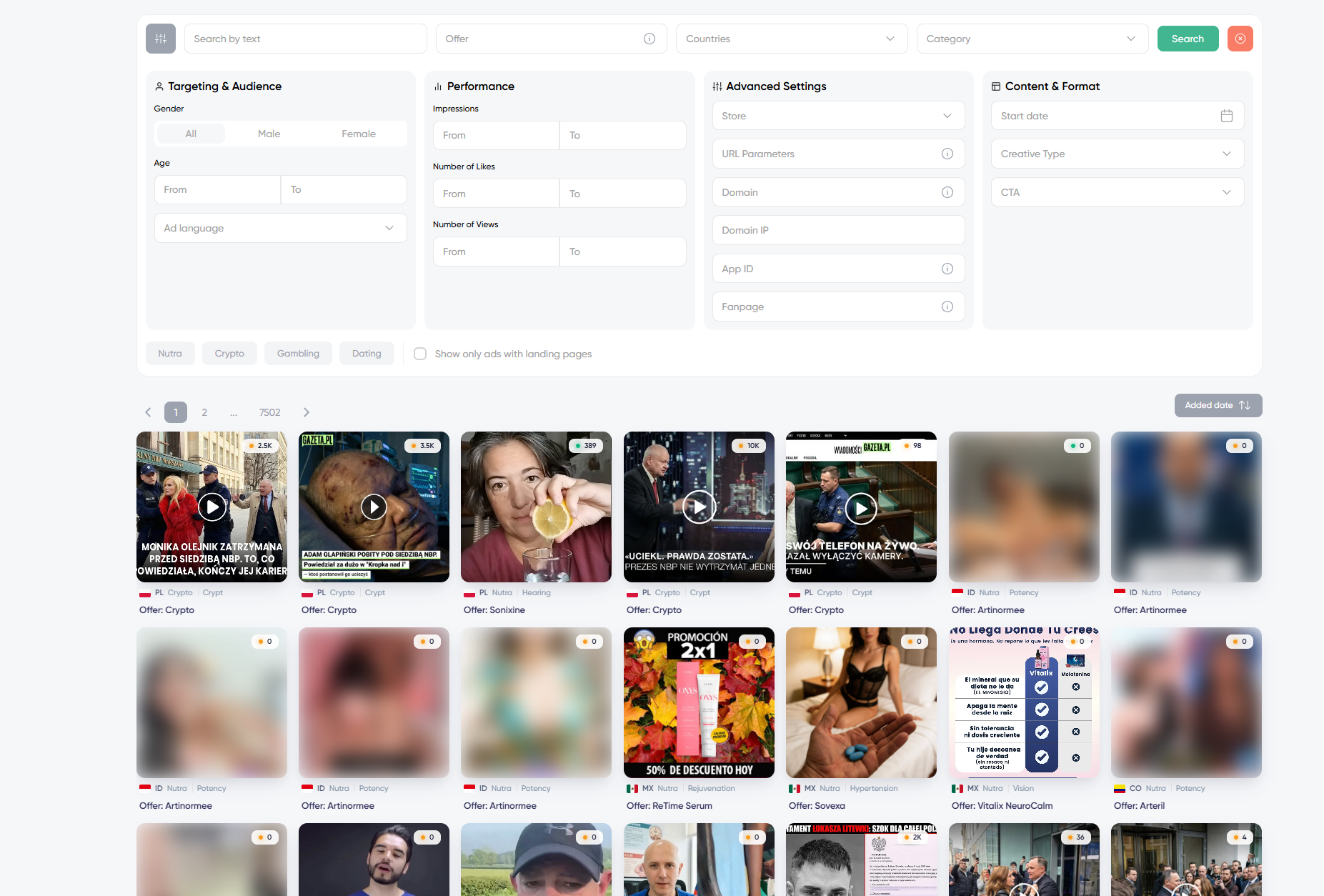1324x896 pixels.
Task: Toggle the Dating category chip
Action: (x=367, y=354)
